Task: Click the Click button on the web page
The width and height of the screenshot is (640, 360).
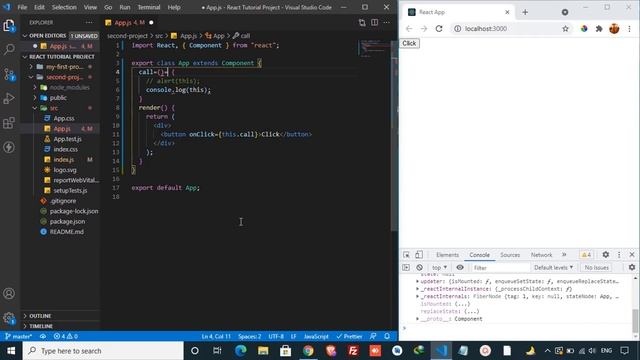Action: [x=409, y=43]
